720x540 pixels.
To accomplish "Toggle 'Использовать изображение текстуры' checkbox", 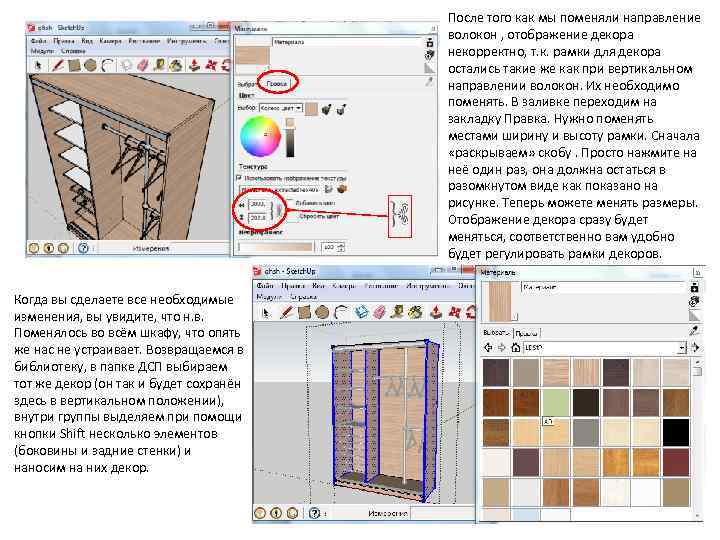I will [239, 177].
